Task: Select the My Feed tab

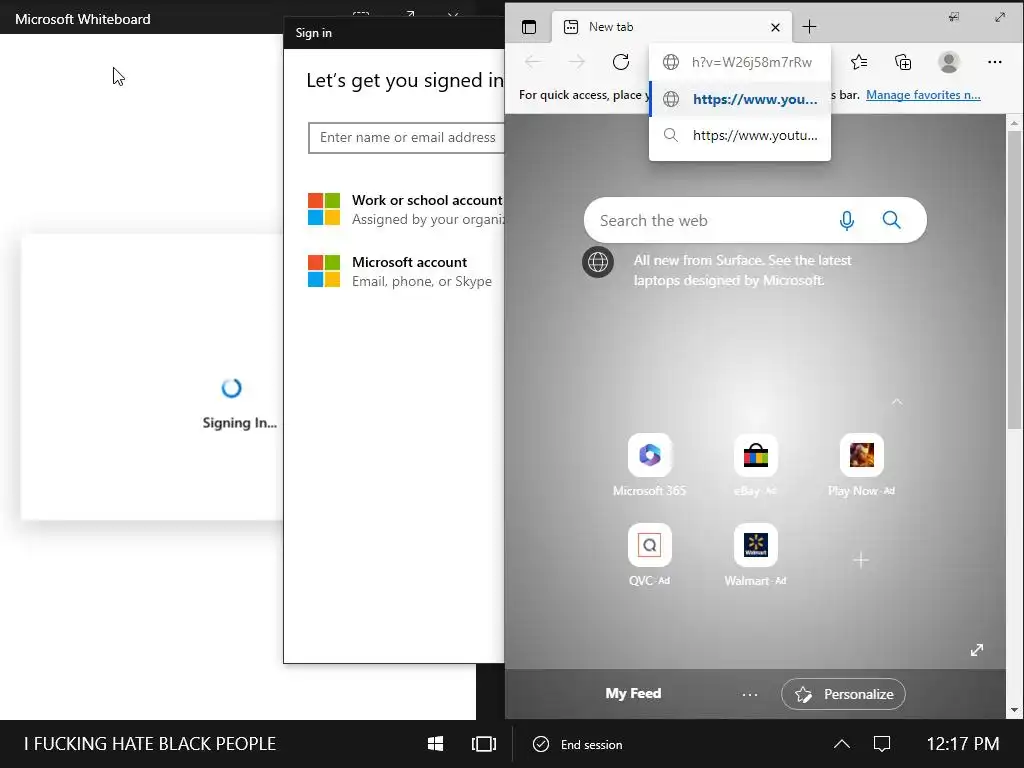Action: [x=633, y=694]
